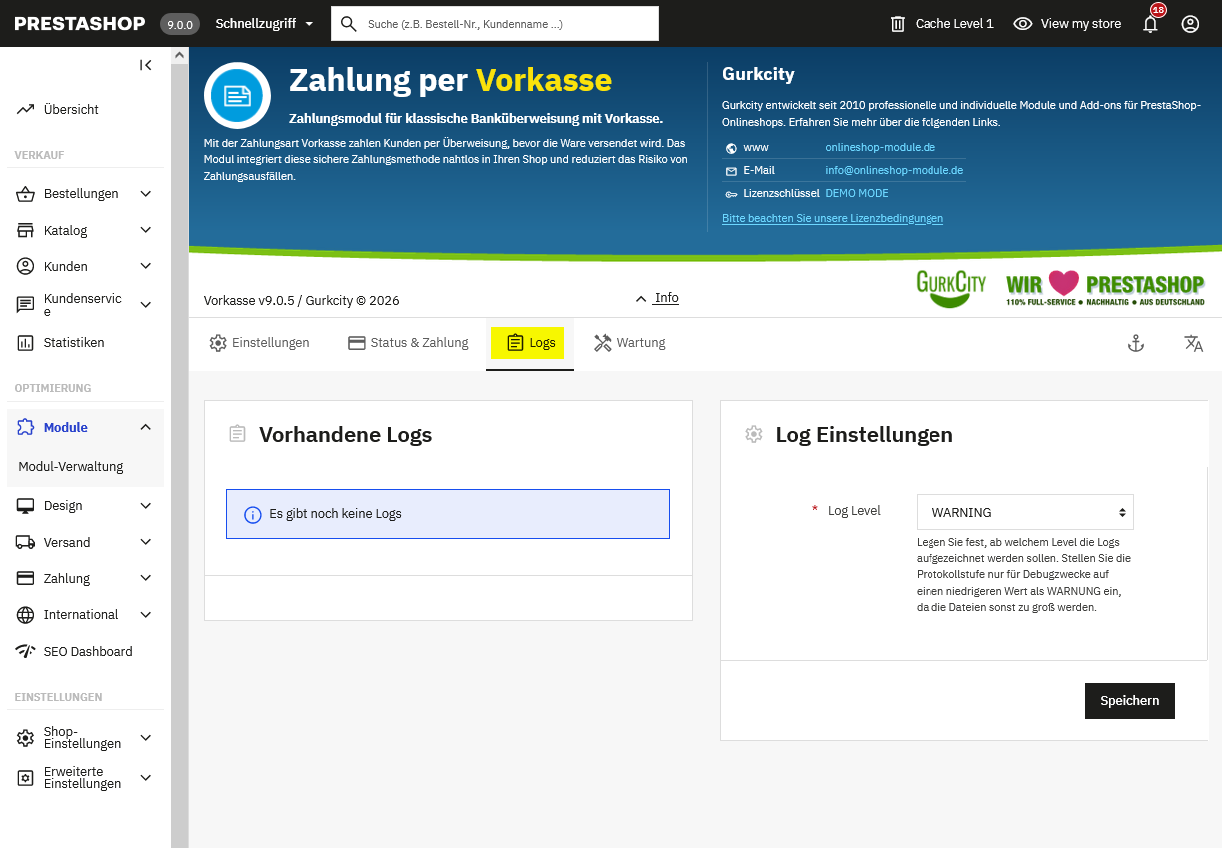Click the Kundenservice chat icon
The height and width of the screenshot is (848, 1223).
click(x=26, y=304)
